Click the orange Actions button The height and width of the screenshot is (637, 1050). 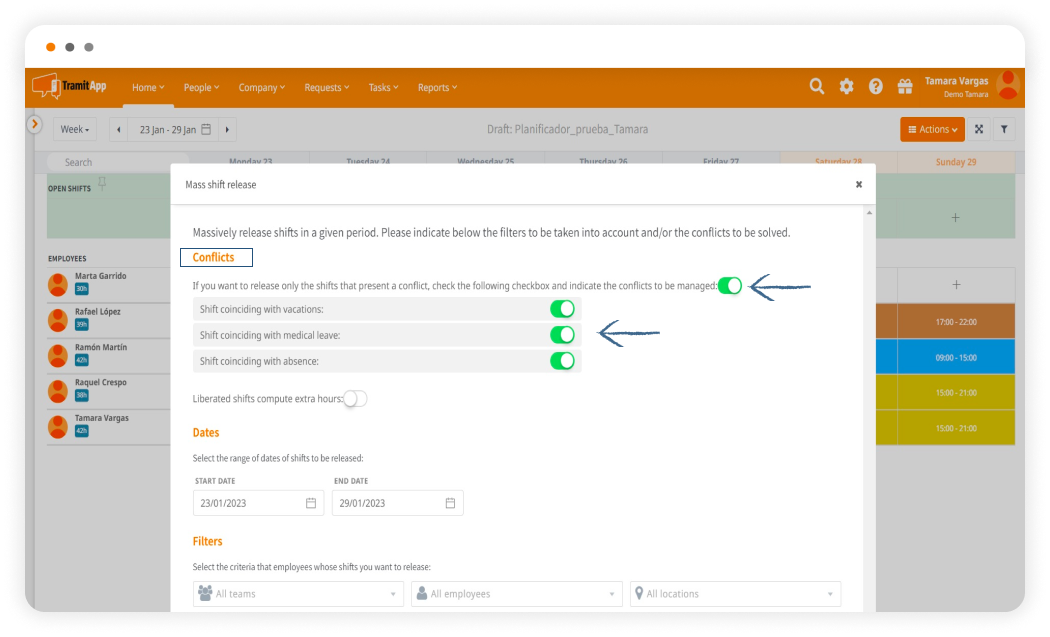pyautogui.click(x=932, y=129)
